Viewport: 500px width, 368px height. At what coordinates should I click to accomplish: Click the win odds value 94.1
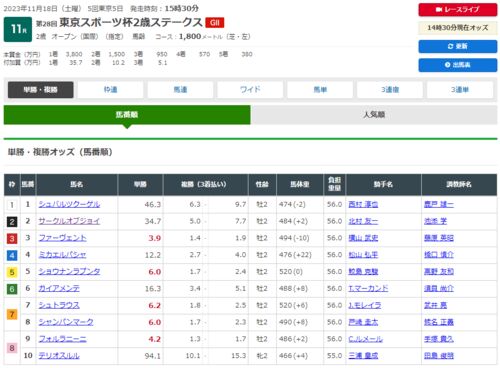click(x=153, y=356)
